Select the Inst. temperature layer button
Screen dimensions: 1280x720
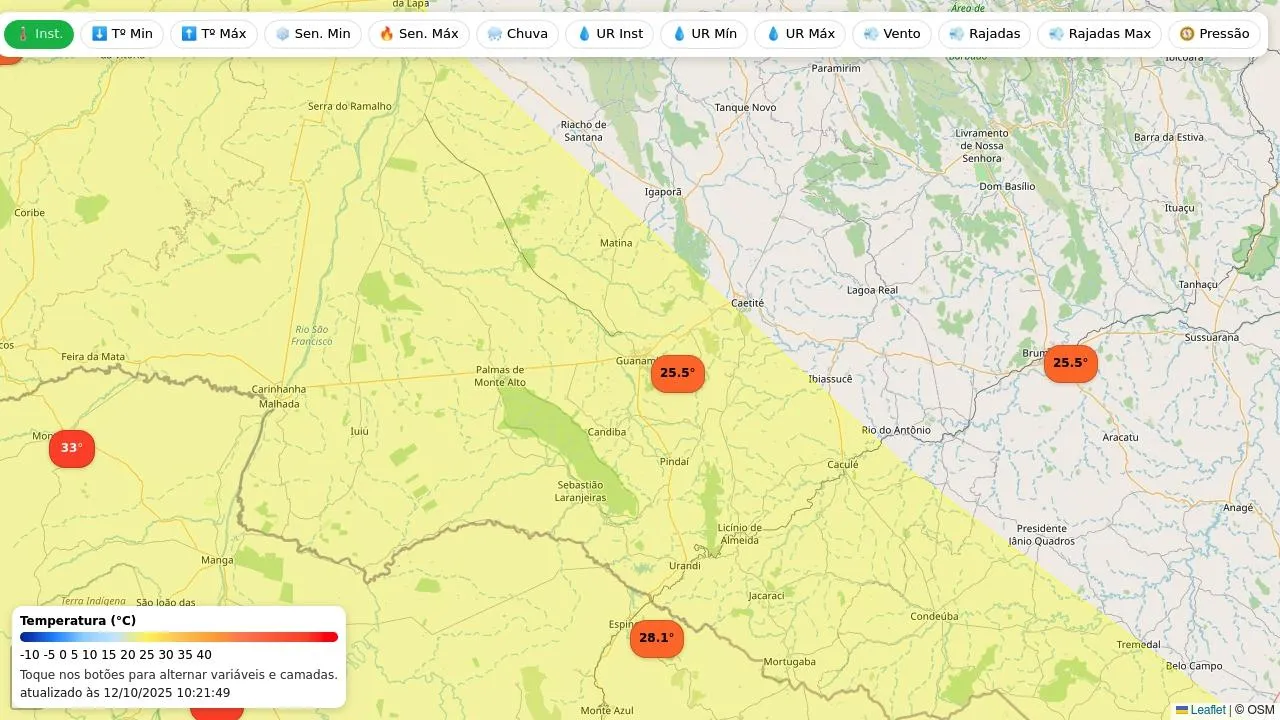click(39, 34)
